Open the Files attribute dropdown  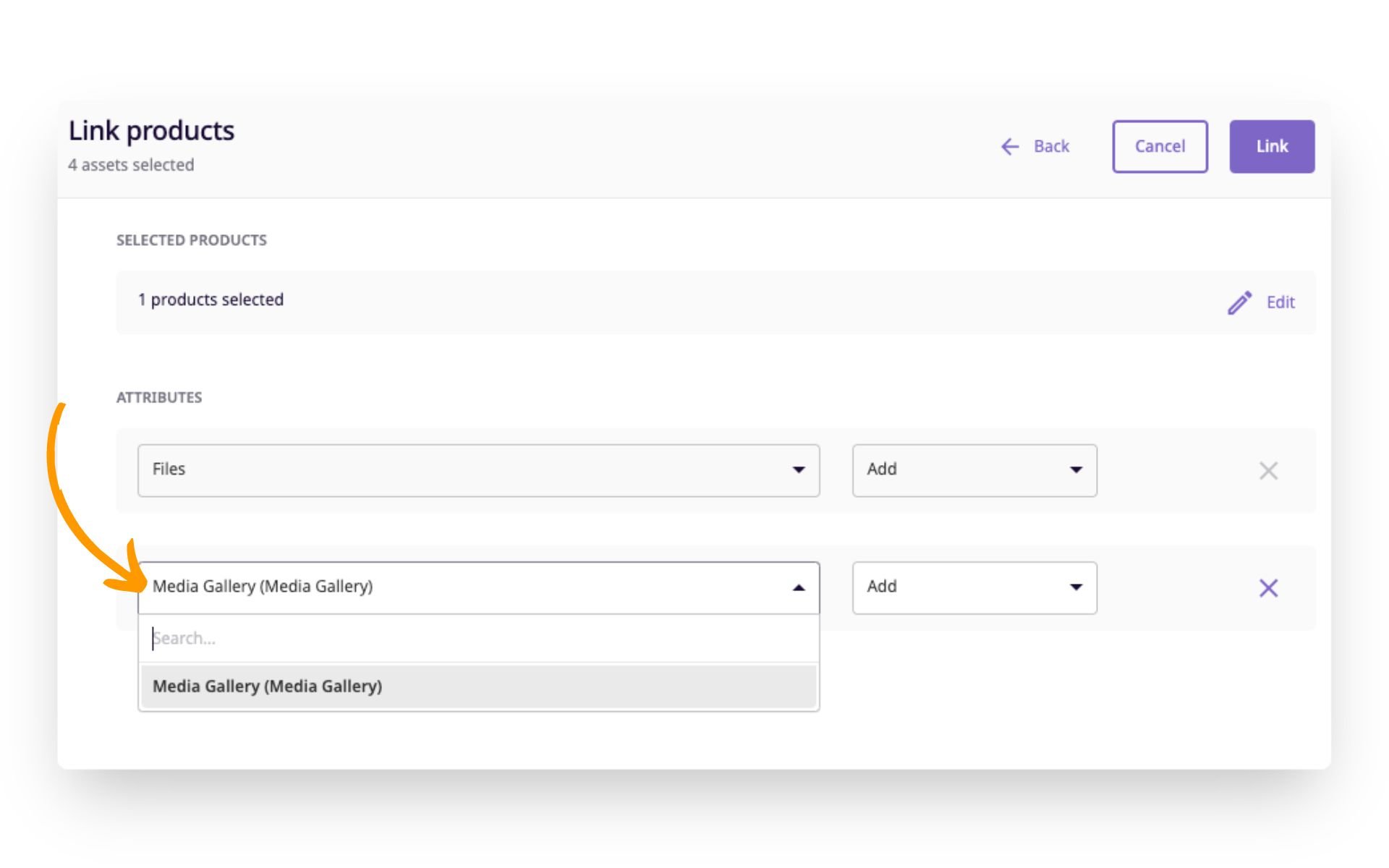pos(477,470)
